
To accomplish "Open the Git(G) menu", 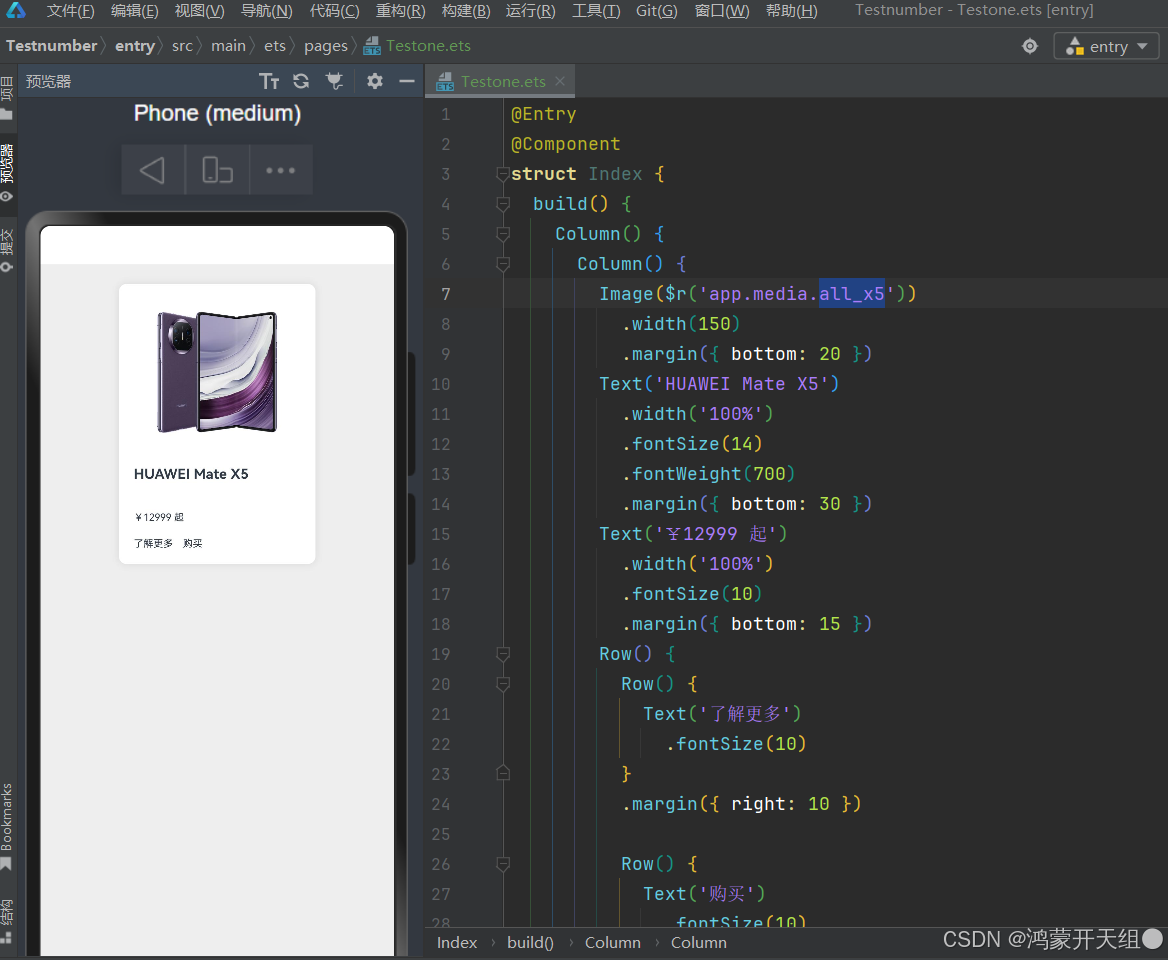I will pyautogui.click(x=656, y=11).
